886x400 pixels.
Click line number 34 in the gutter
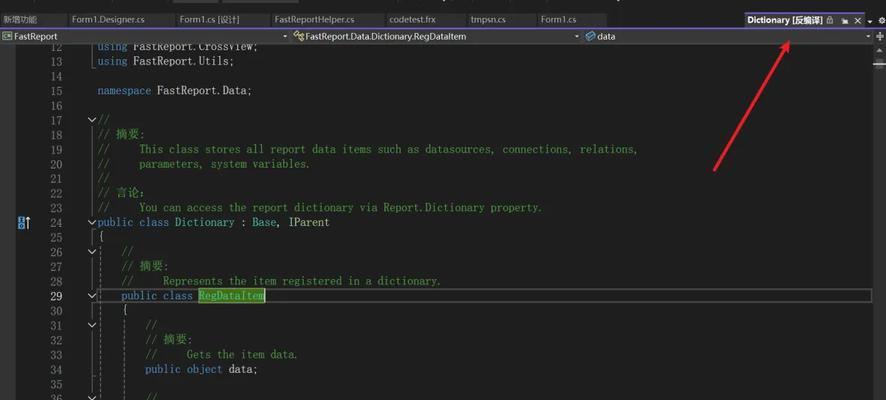click(56, 369)
